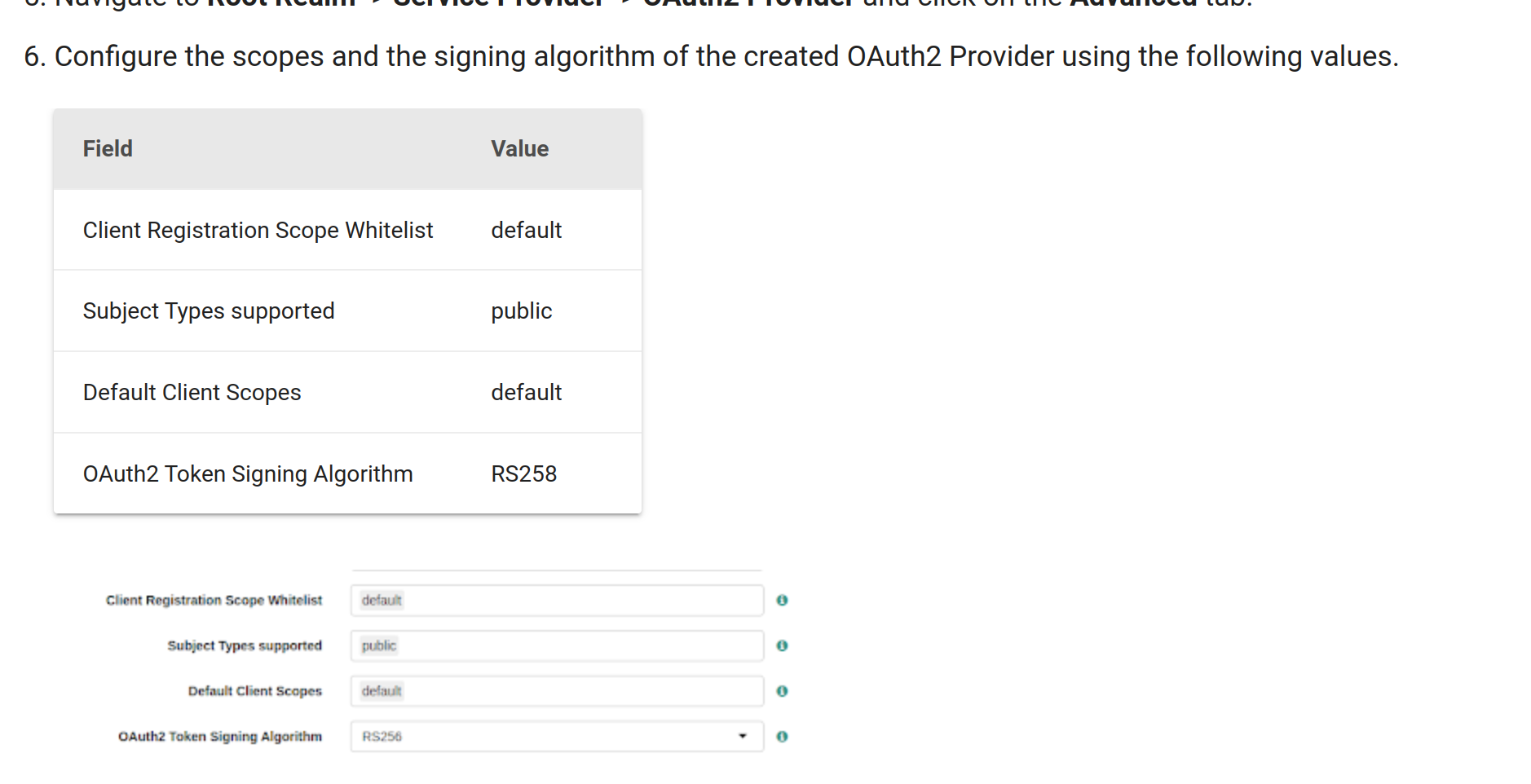Click the 'RS258' value in the table
The height and width of the screenshot is (784, 1531).
[x=523, y=474]
